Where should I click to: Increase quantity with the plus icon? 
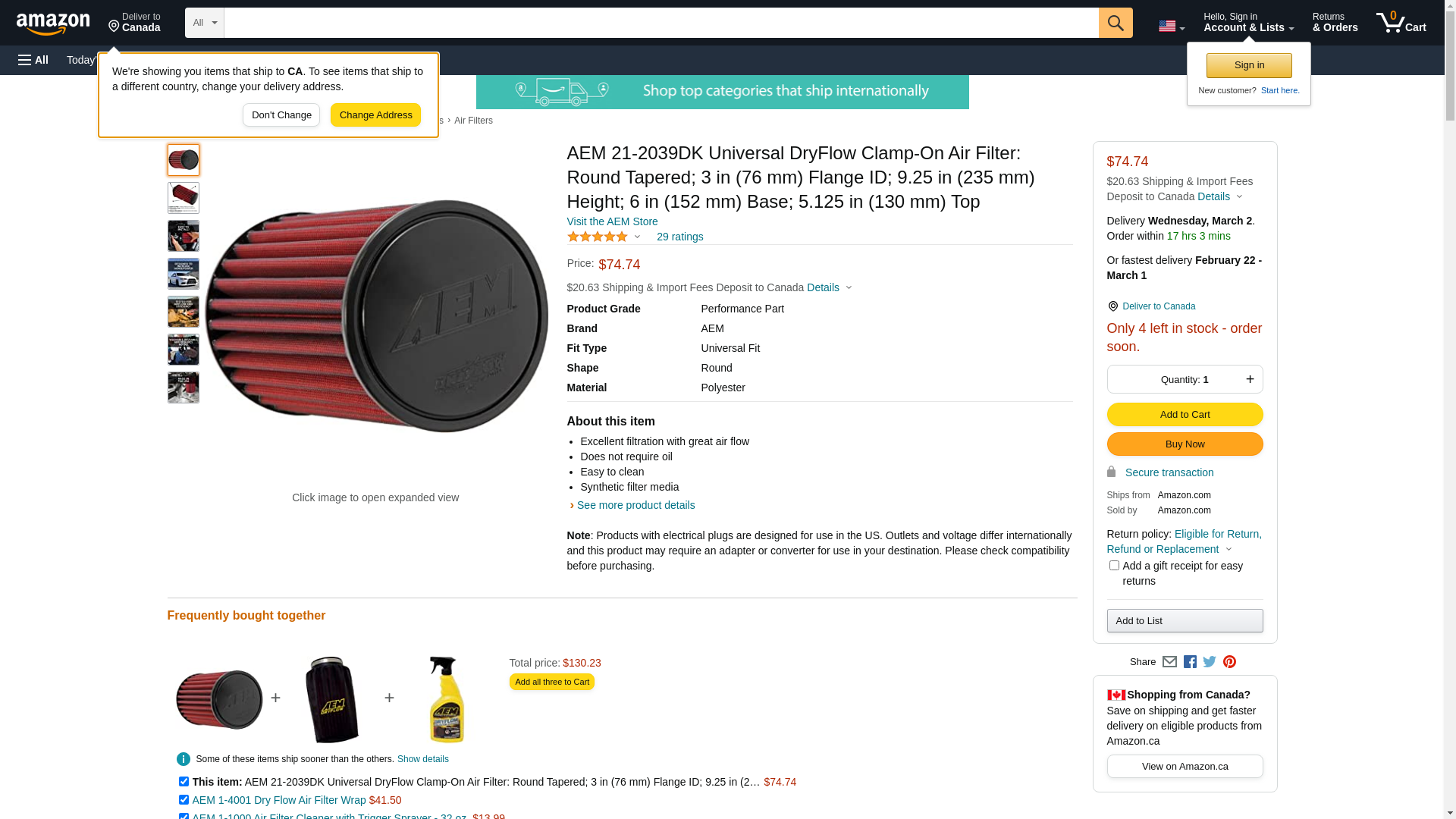coord(1250,379)
